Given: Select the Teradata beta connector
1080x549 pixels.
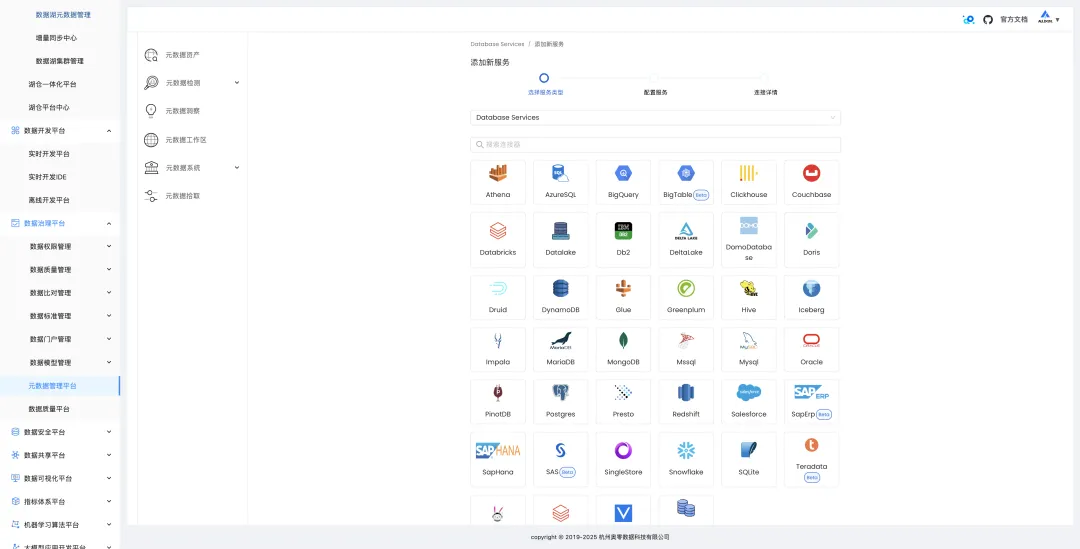Looking at the screenshot, I should pyautogui.click(x=811, y=460).
